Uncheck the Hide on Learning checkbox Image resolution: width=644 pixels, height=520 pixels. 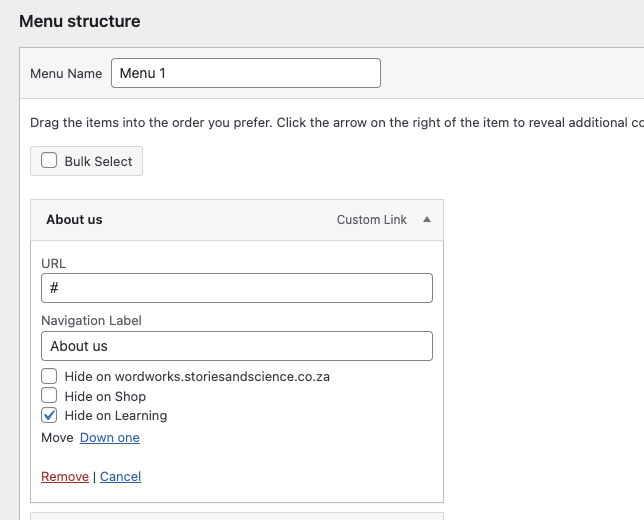point(49,415)
